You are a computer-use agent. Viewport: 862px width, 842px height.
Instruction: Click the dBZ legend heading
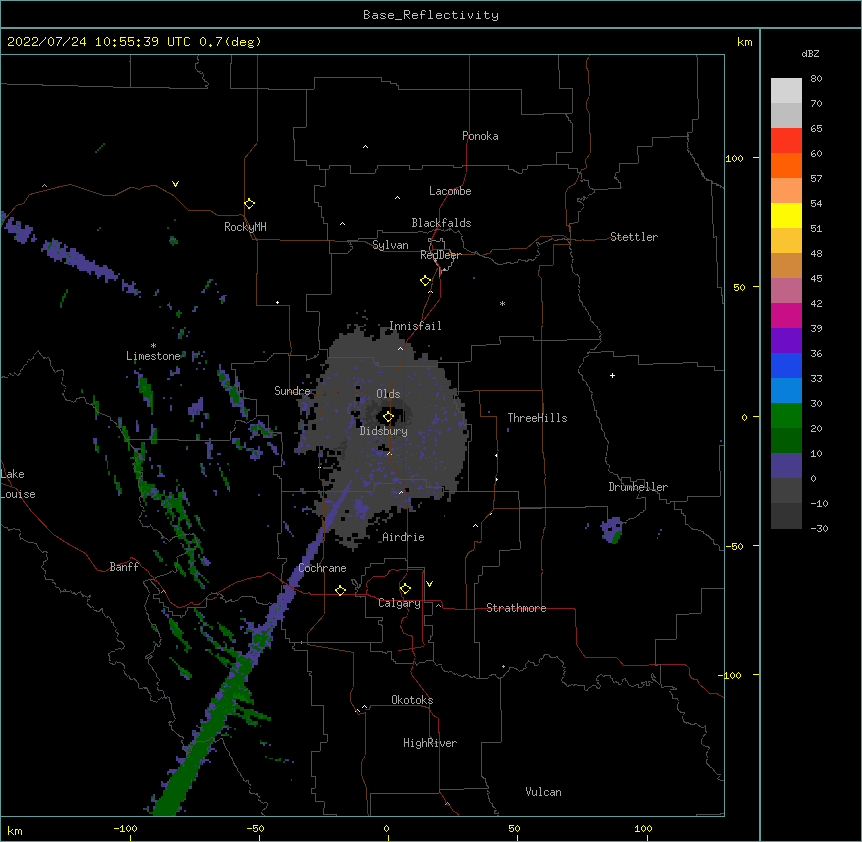click(810, 53)
